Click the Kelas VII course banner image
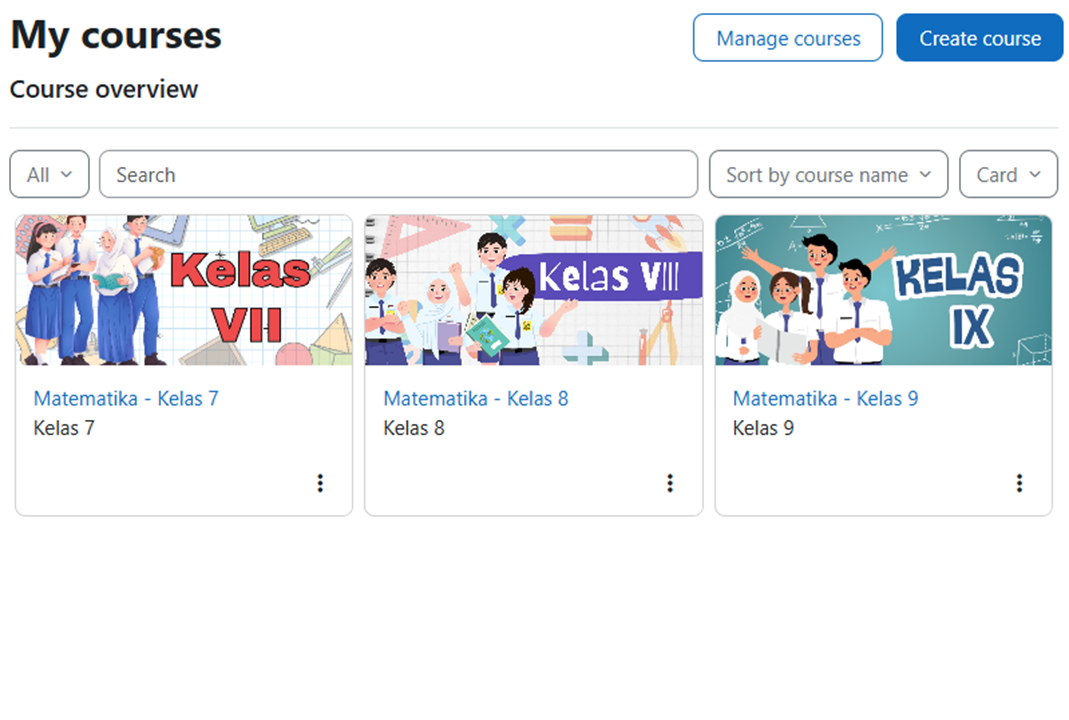The width and height of the screenshot is (1069, 720). 184,290
